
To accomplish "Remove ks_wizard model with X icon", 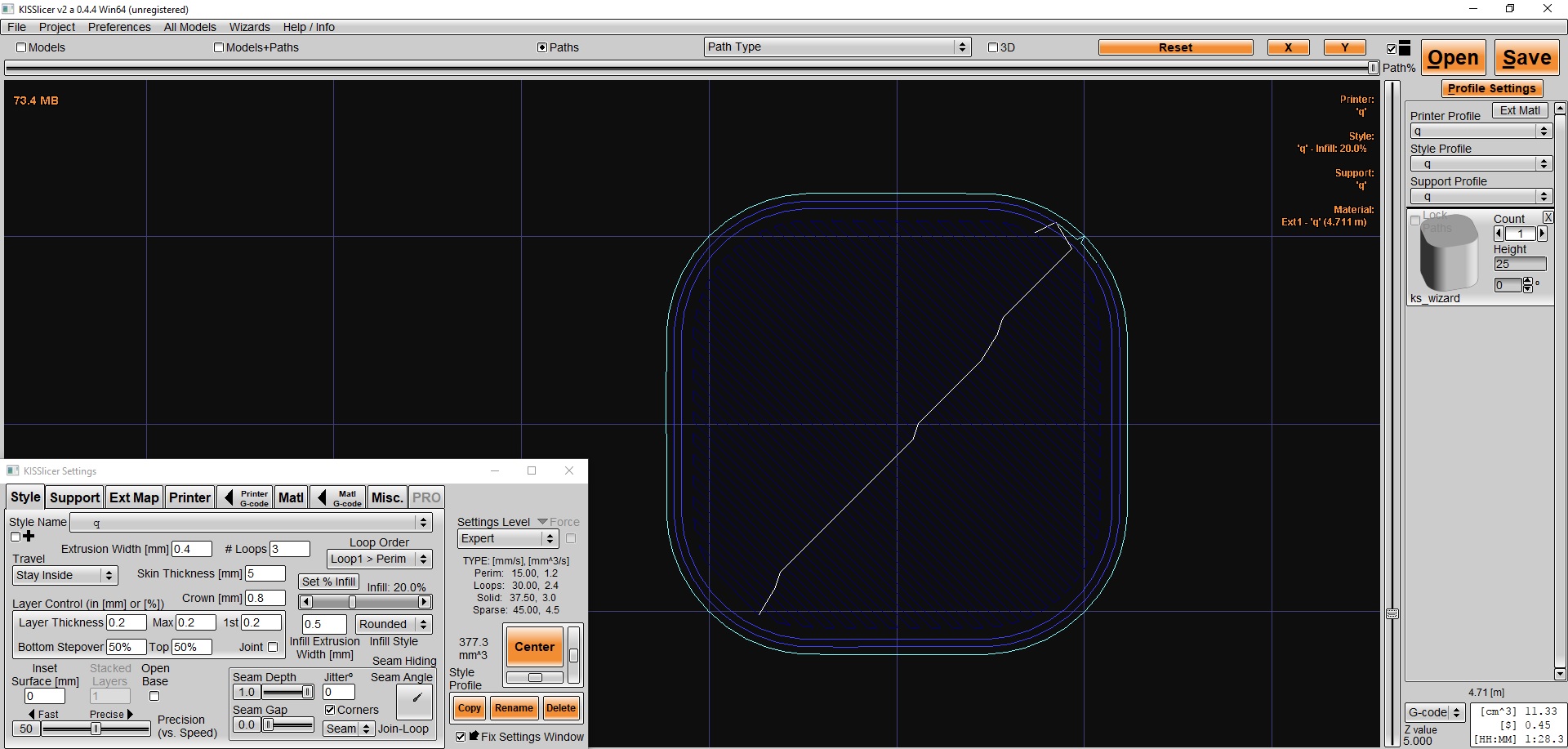I will tap(1548, 217).
